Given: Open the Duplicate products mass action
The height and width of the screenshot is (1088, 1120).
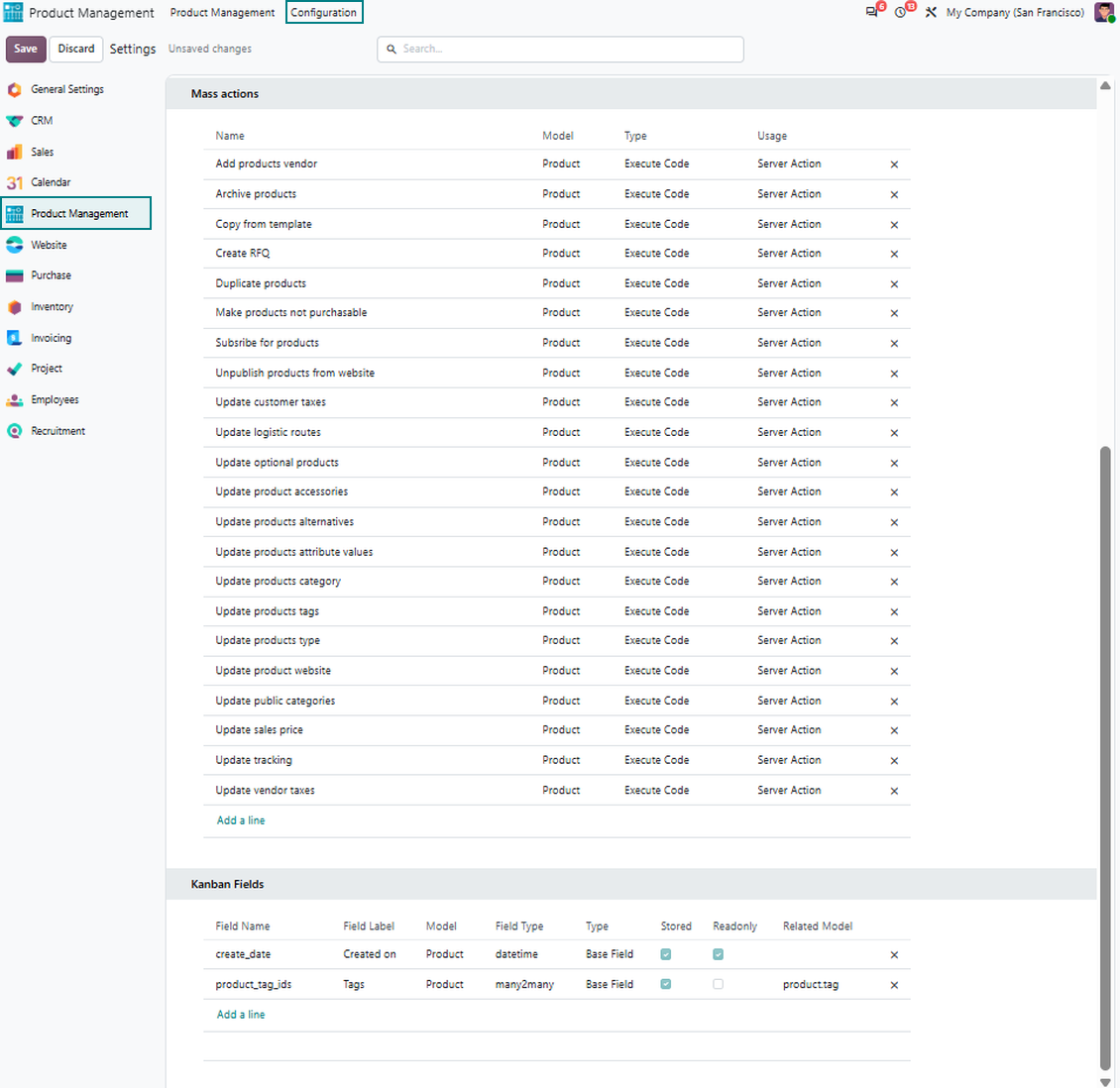Looking at the screenshot, I should [x=261, y=283].
